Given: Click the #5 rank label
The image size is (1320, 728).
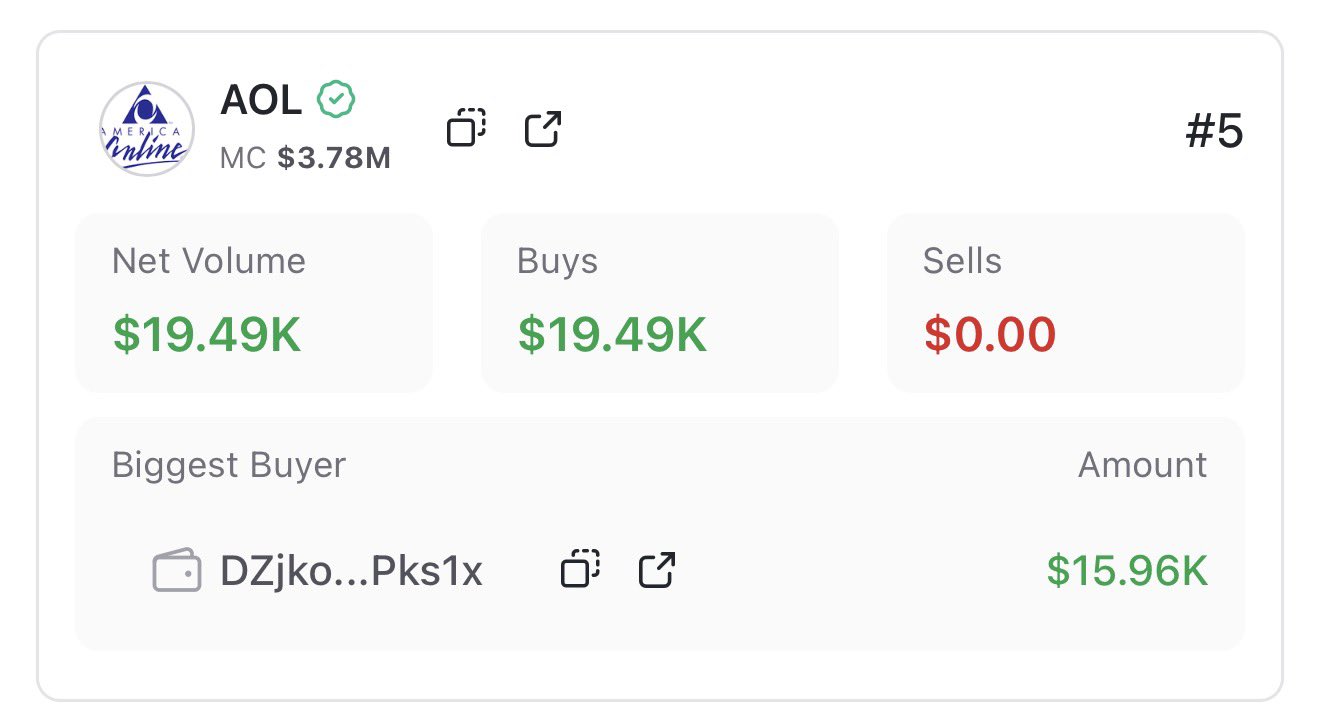Looking at the screenshot, I should [1214, 133].
